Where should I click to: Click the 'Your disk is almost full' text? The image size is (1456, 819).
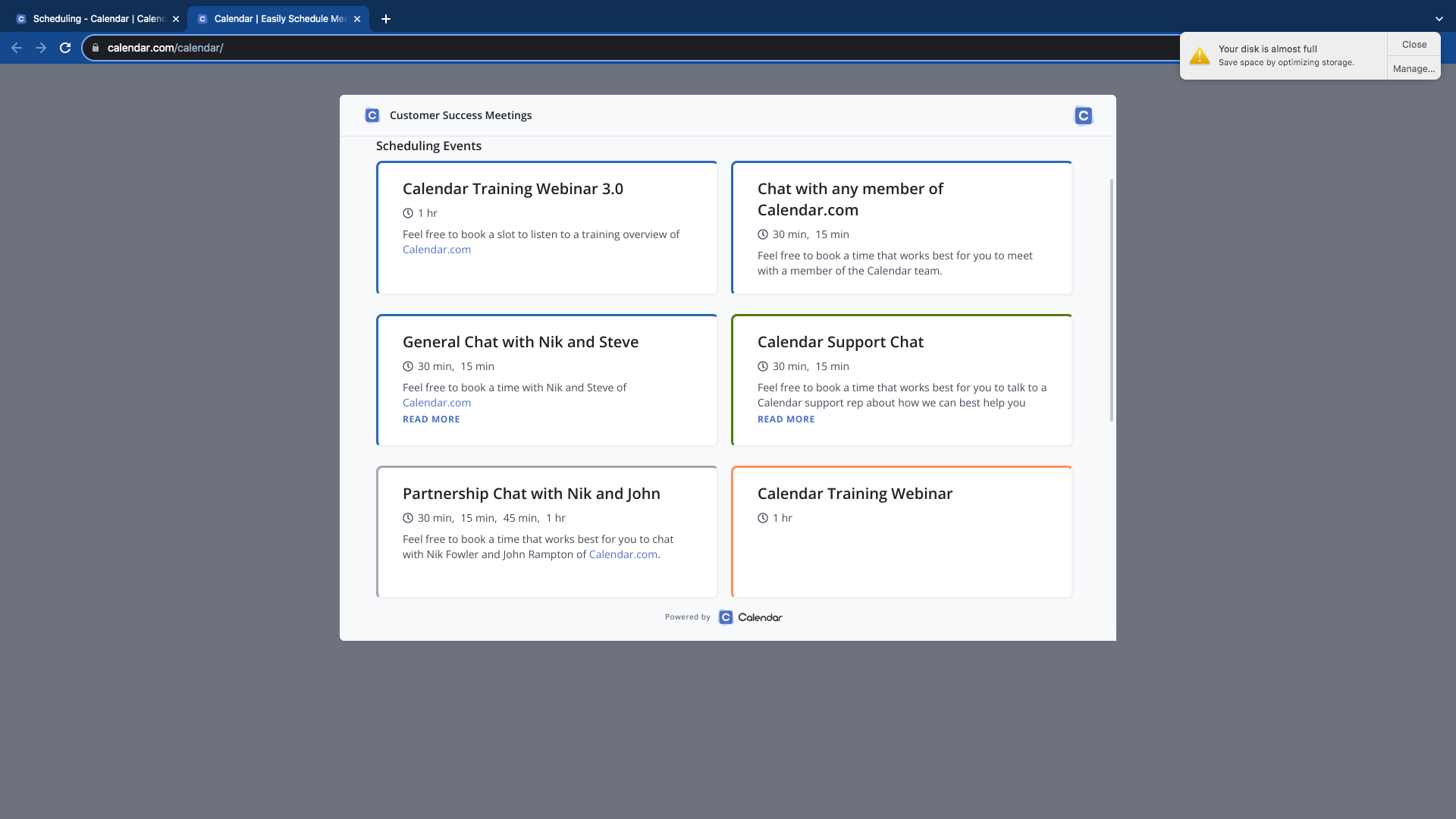pyautogui.click(x=1267, y=49)
